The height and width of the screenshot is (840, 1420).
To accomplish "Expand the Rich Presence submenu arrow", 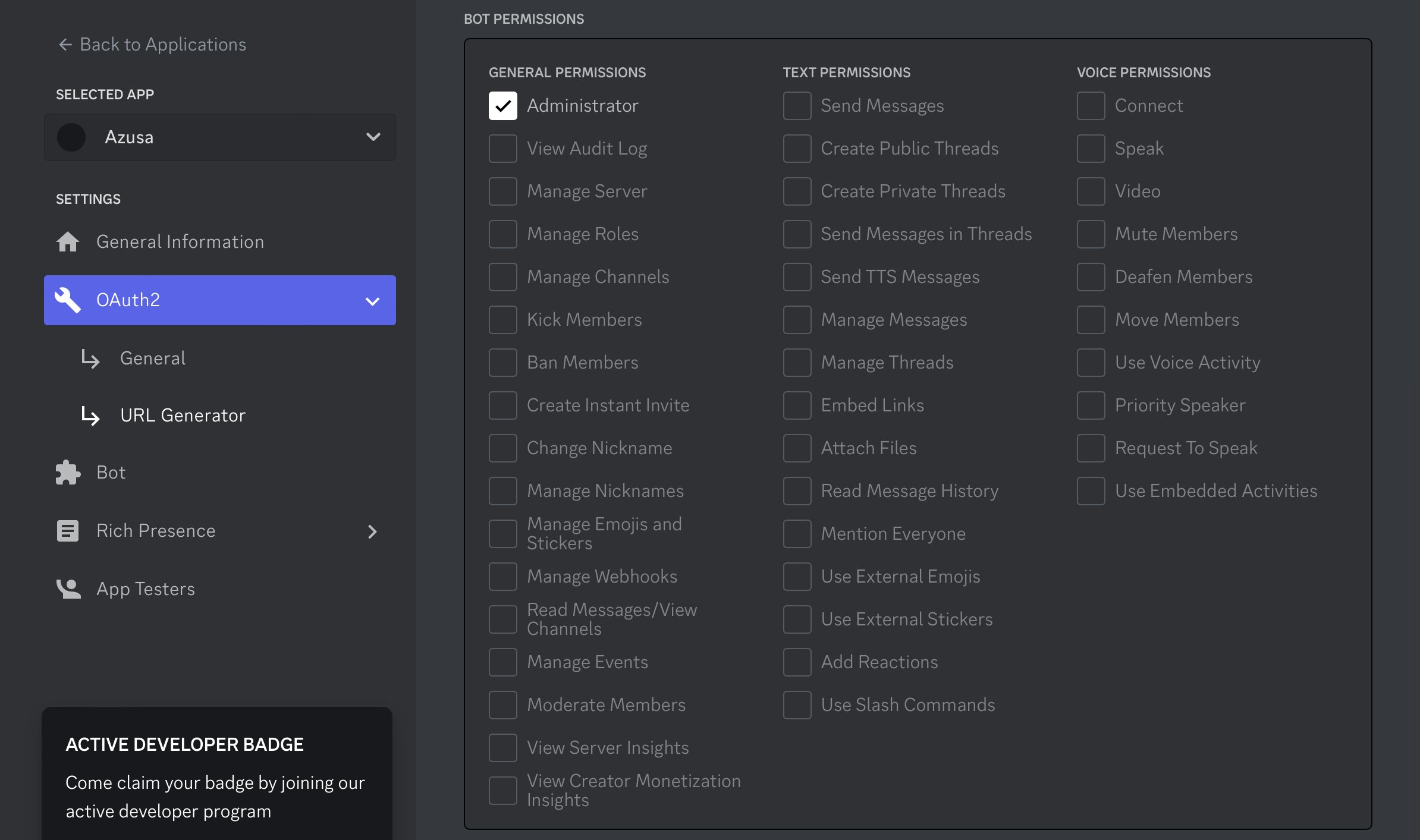I will (372, 531).
